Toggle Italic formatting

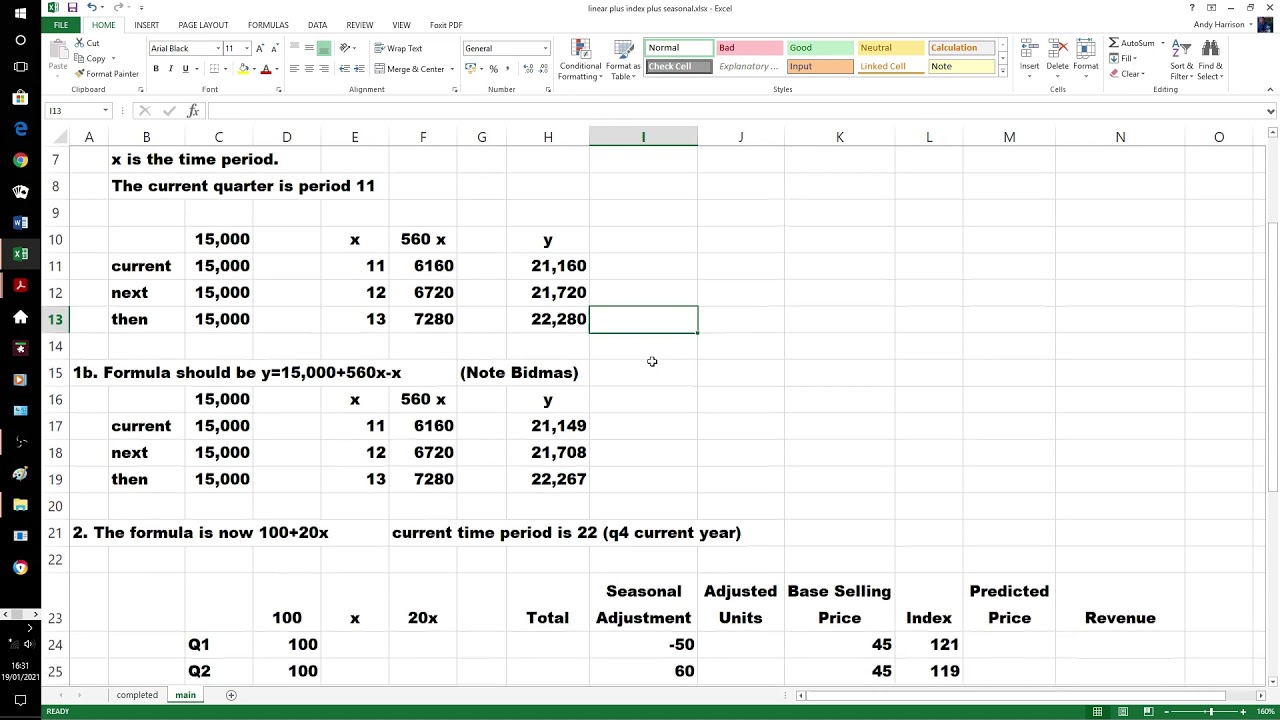tap(171, 69)
